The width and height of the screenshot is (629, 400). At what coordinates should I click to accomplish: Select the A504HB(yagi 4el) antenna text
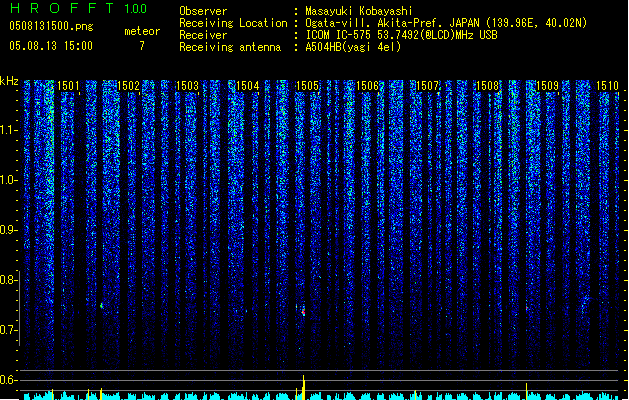353,47
